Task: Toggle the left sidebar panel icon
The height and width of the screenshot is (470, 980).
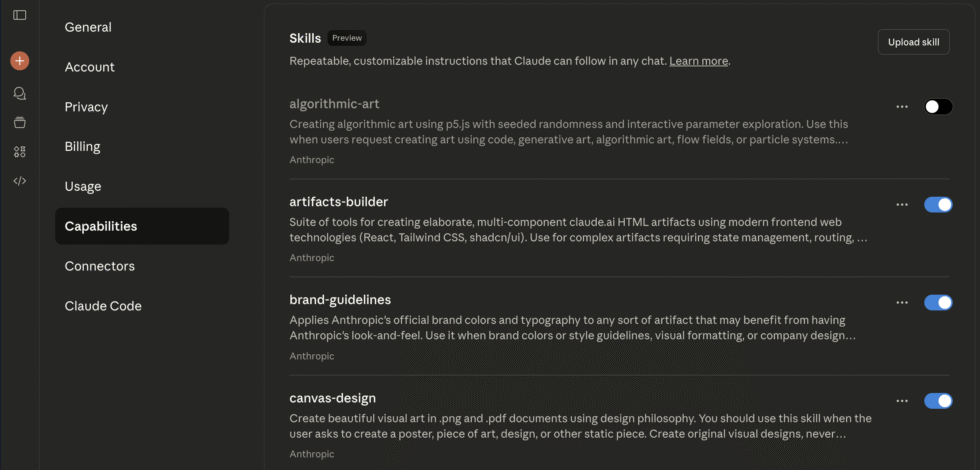Action: (20, 15)
